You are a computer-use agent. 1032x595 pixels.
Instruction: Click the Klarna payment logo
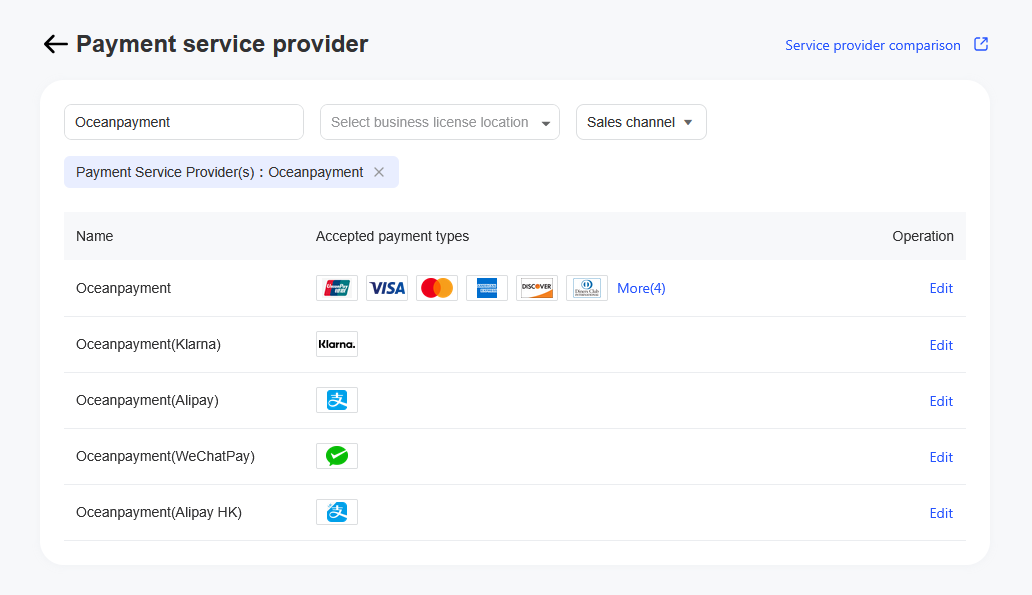pyautogui.click(x=336, y=344)
